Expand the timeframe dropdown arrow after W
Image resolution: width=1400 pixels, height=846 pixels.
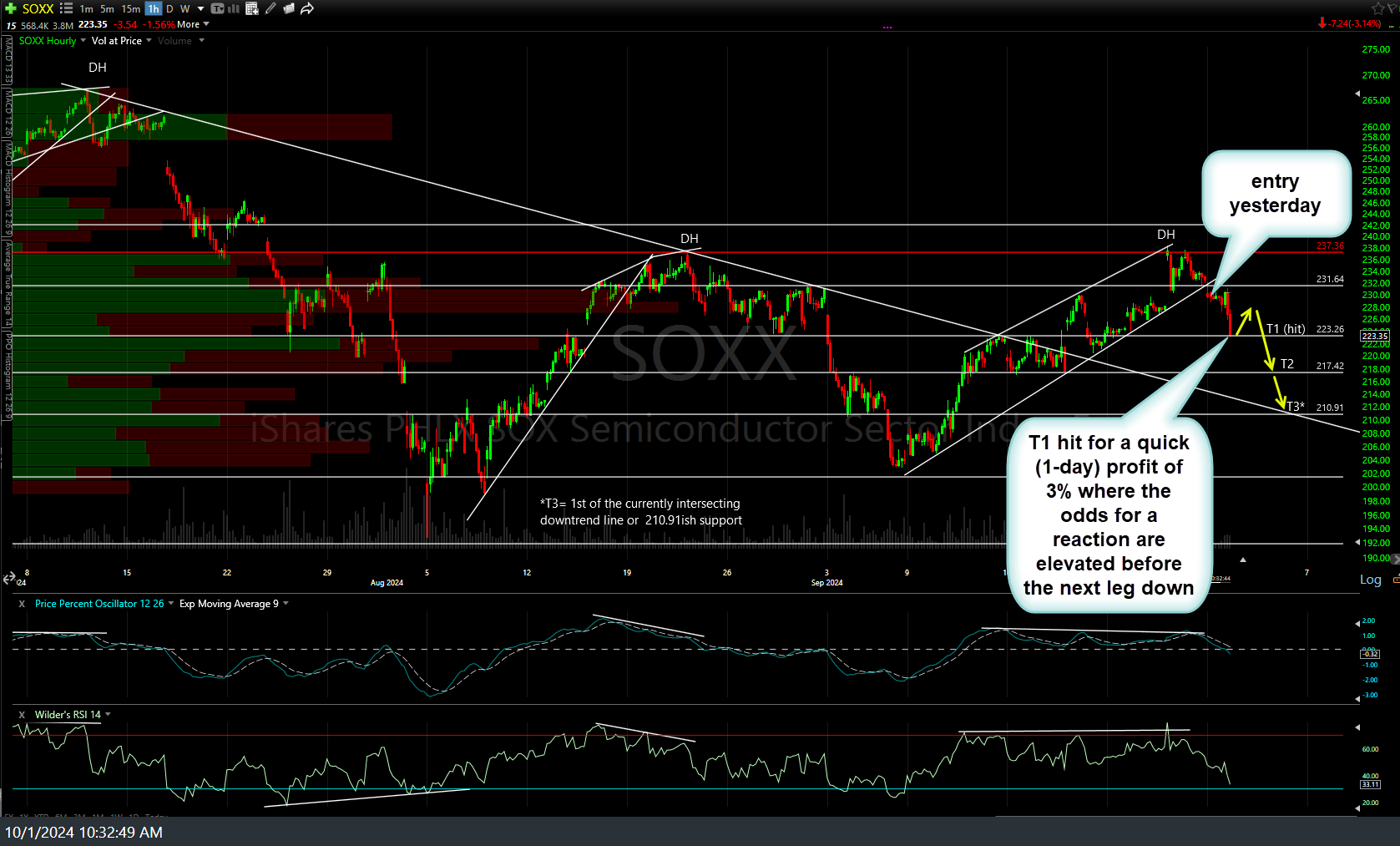200,8
